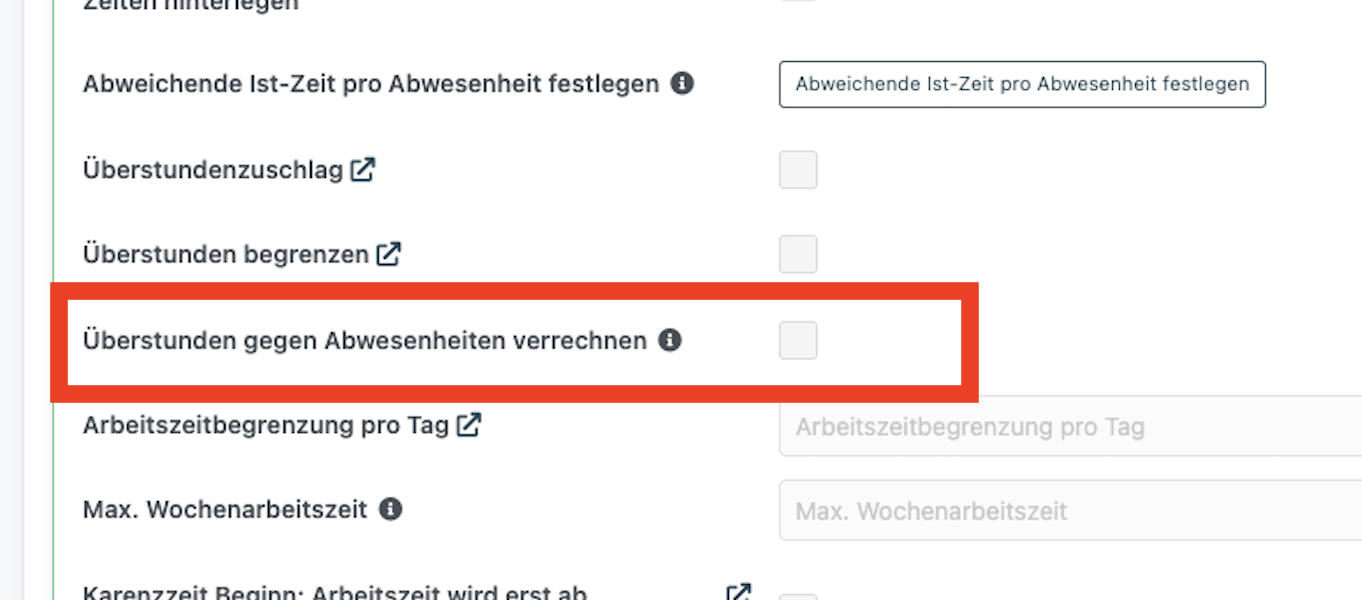Click the Max. Wochenarbeitszeit label text

point(226,510)
